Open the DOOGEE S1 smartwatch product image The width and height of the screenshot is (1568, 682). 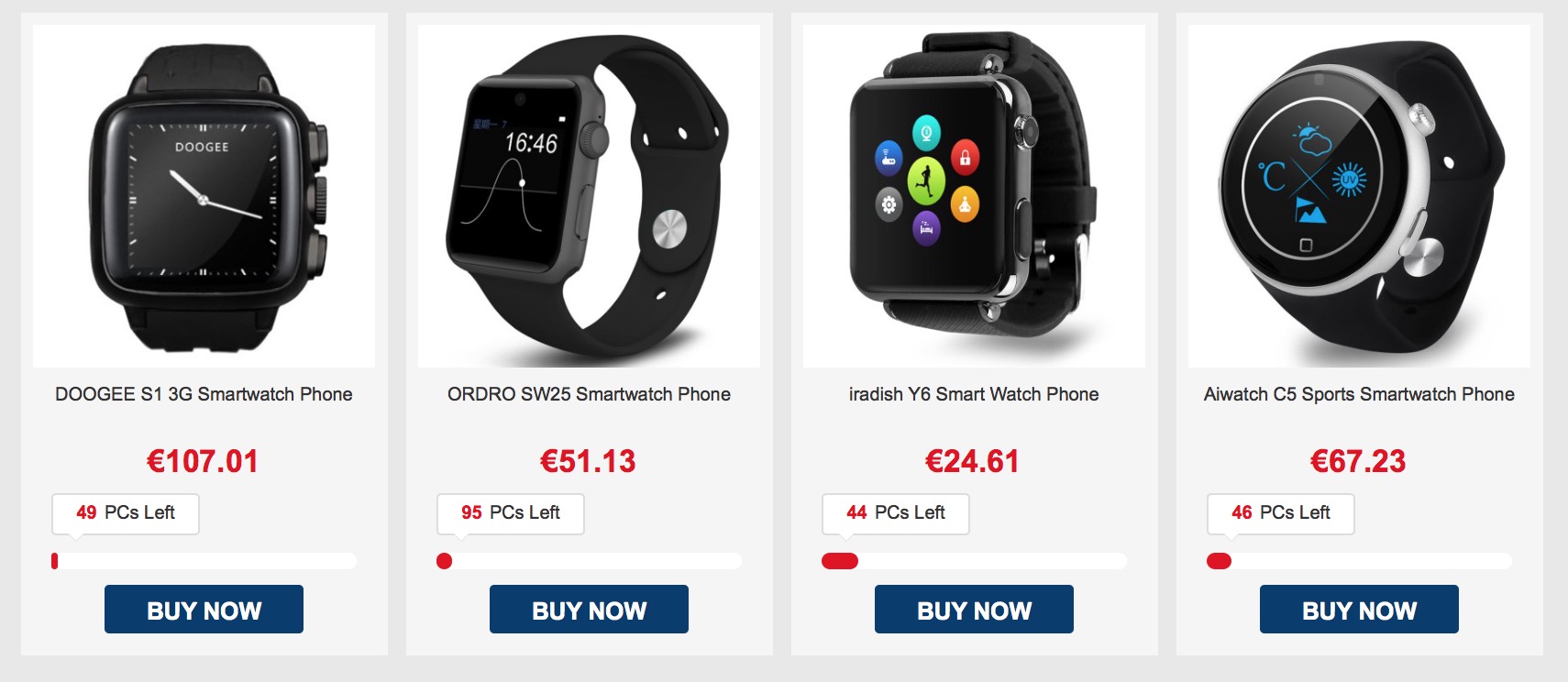[x=204, y=196]
